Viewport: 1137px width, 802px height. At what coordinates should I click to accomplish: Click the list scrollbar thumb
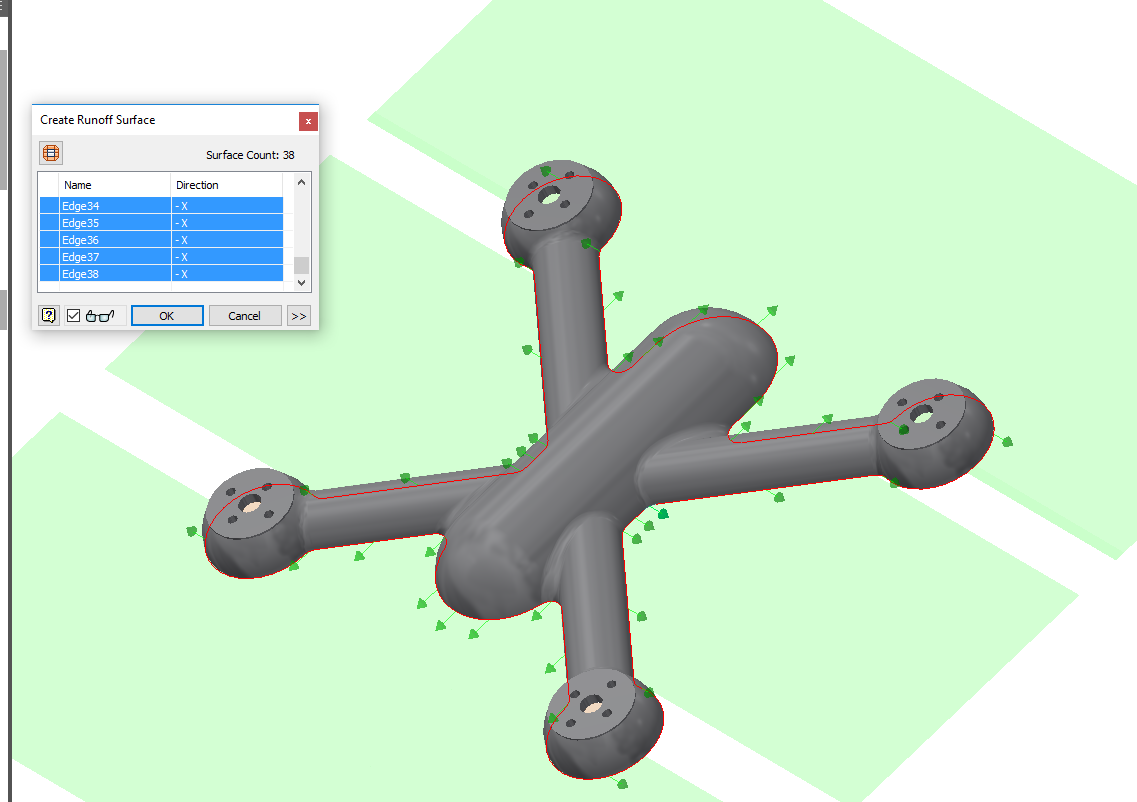[x=302, y=265]
